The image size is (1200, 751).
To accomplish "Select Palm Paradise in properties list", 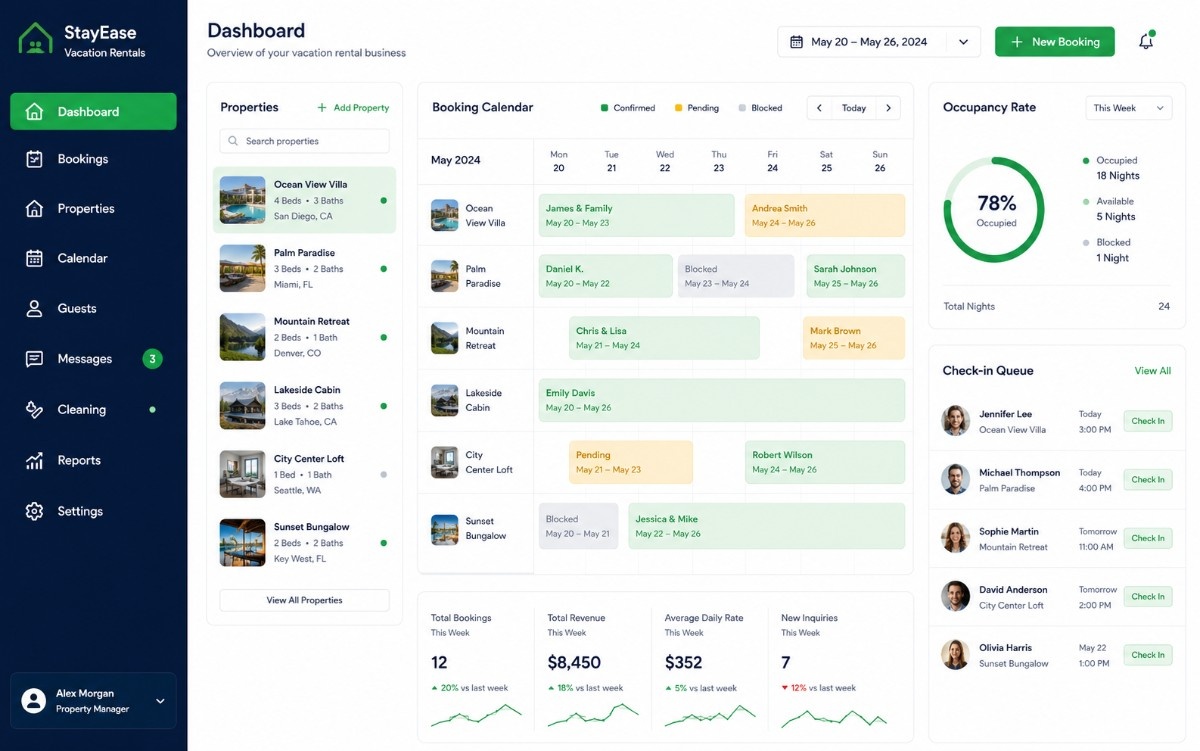I will coord(304,268).
